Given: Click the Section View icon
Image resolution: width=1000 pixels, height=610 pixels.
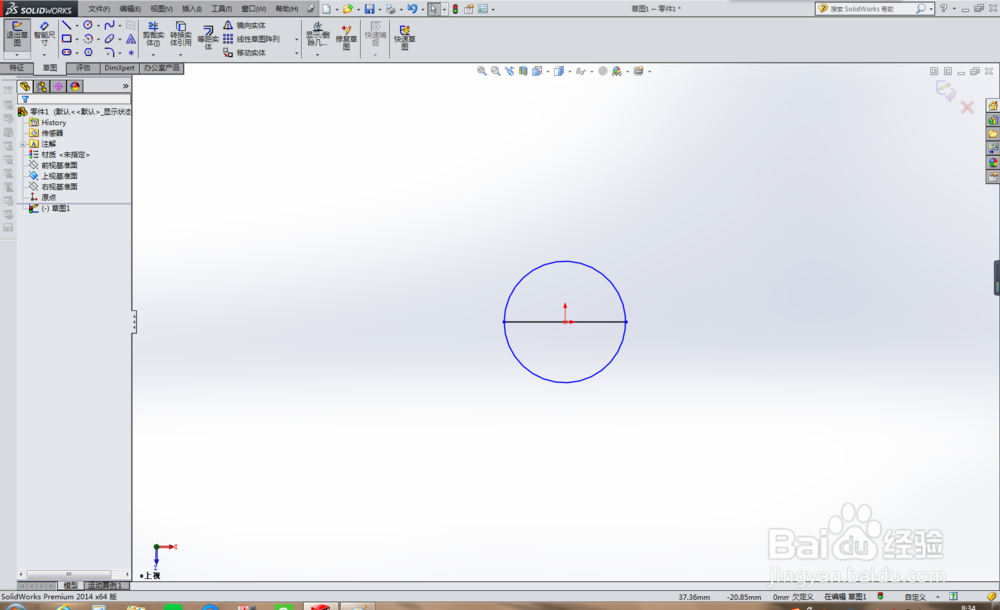Looking at the screenshot, I should [x=523, y=71].
